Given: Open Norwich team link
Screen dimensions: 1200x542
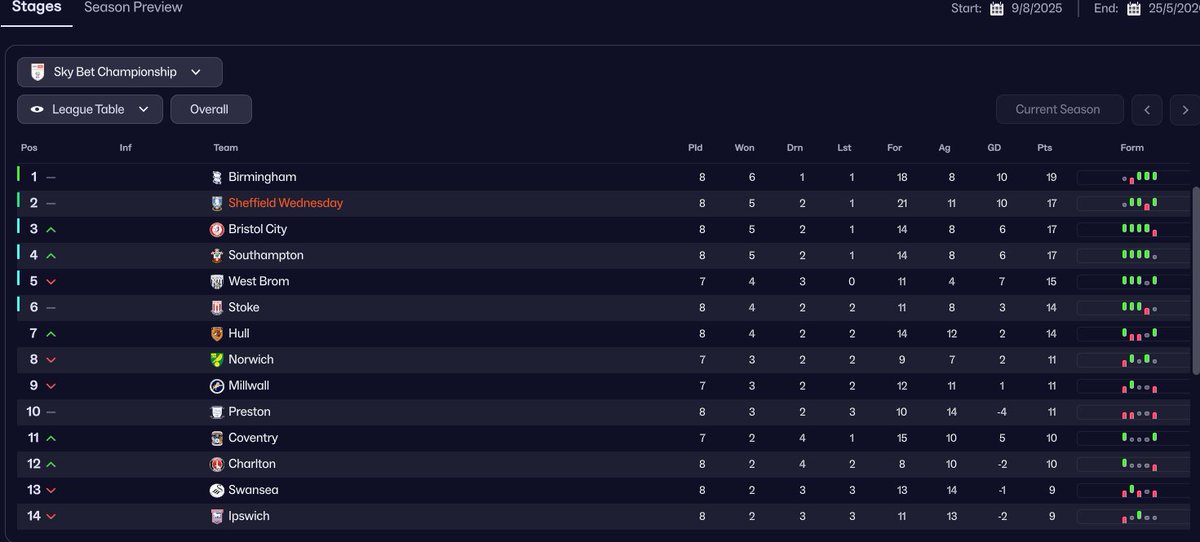Looking at the screenshot, I should (251, 359).
